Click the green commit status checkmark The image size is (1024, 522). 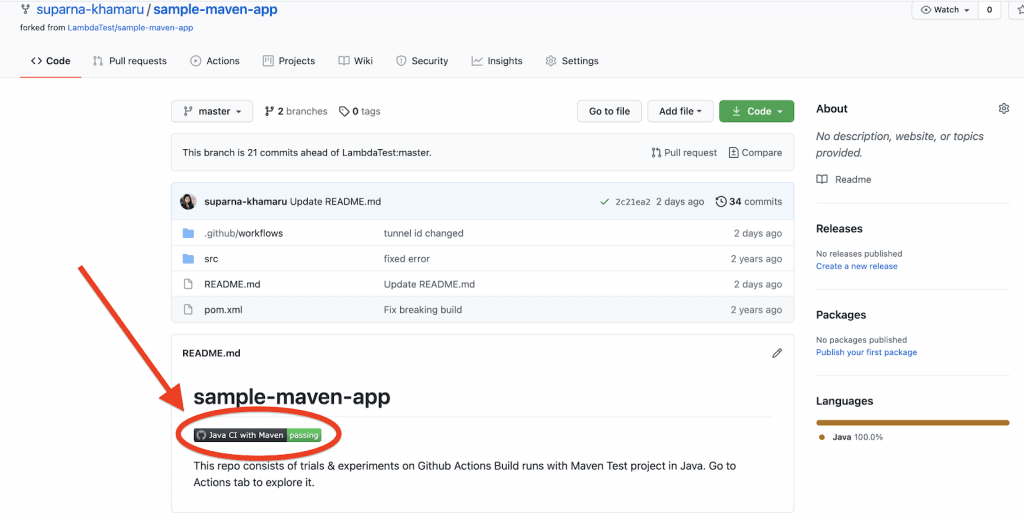[x=605, y=201]
